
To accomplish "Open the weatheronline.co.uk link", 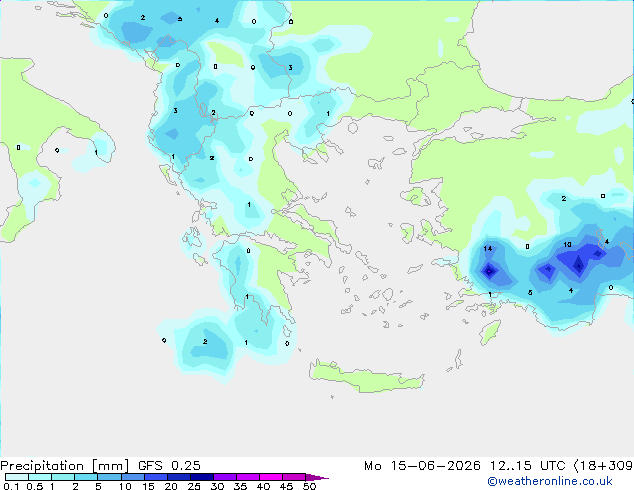I will pos(550,481).
